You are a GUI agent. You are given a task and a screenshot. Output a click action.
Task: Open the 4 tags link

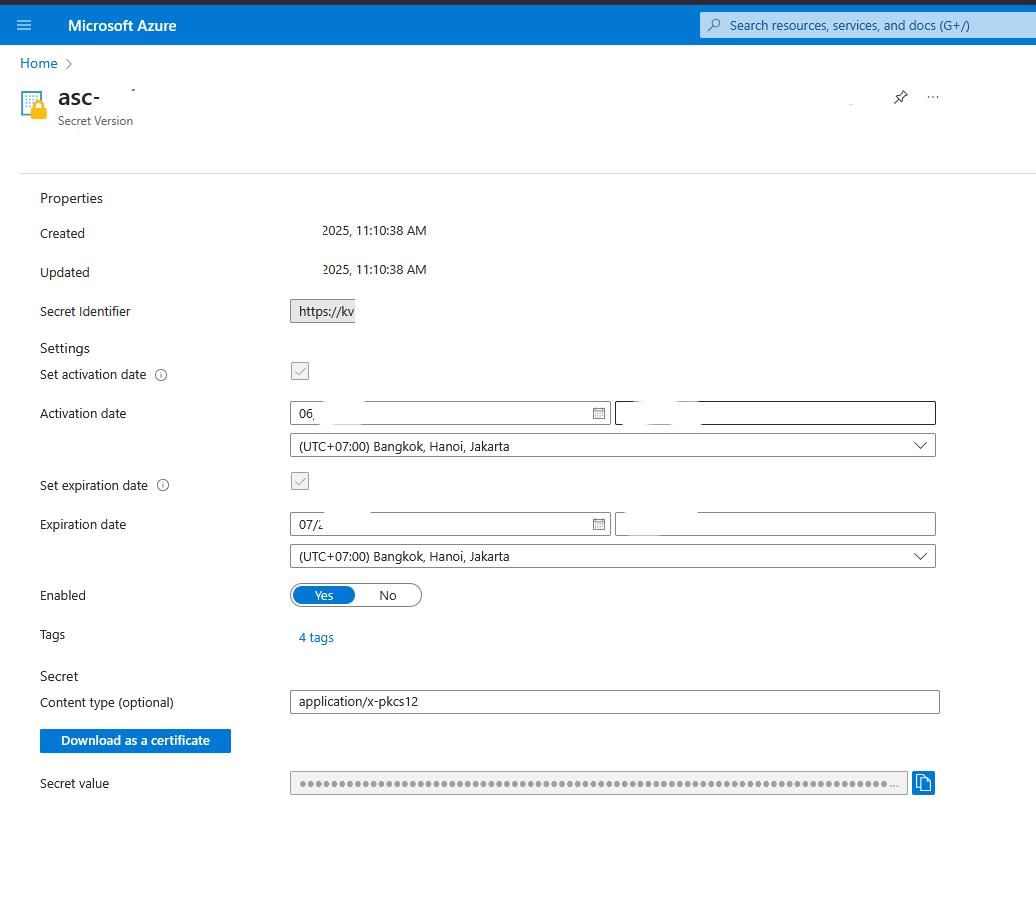click(x=316, y=637)
